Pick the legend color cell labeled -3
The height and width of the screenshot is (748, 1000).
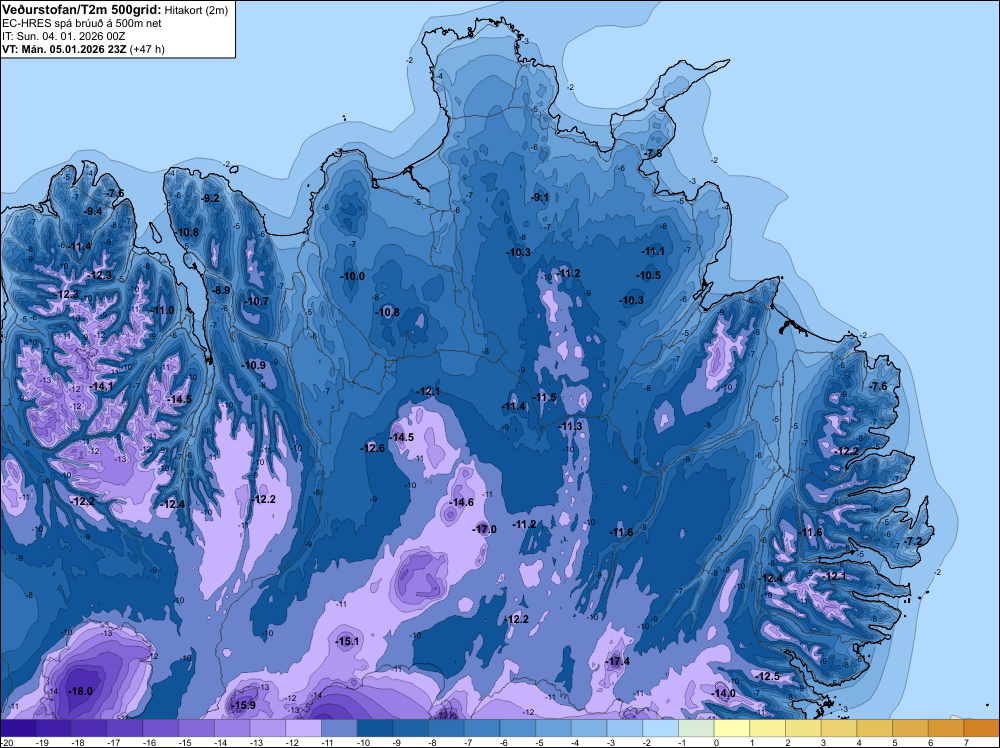625,728
